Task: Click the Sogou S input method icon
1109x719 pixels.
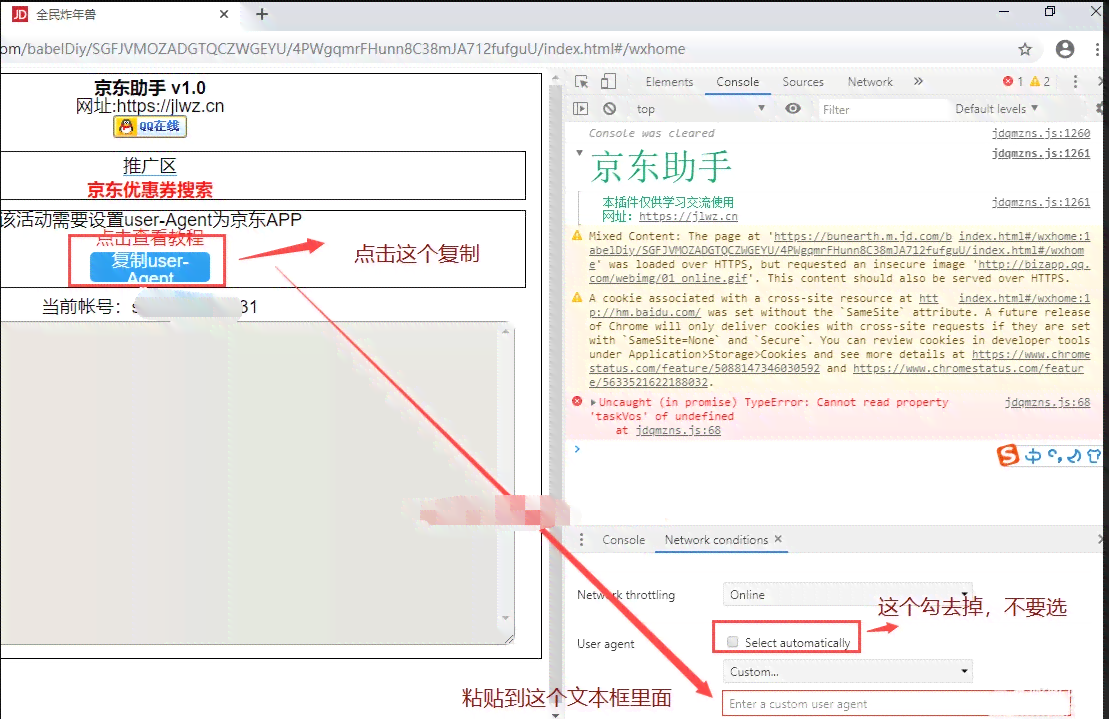Action: [x=1007, y=455]
